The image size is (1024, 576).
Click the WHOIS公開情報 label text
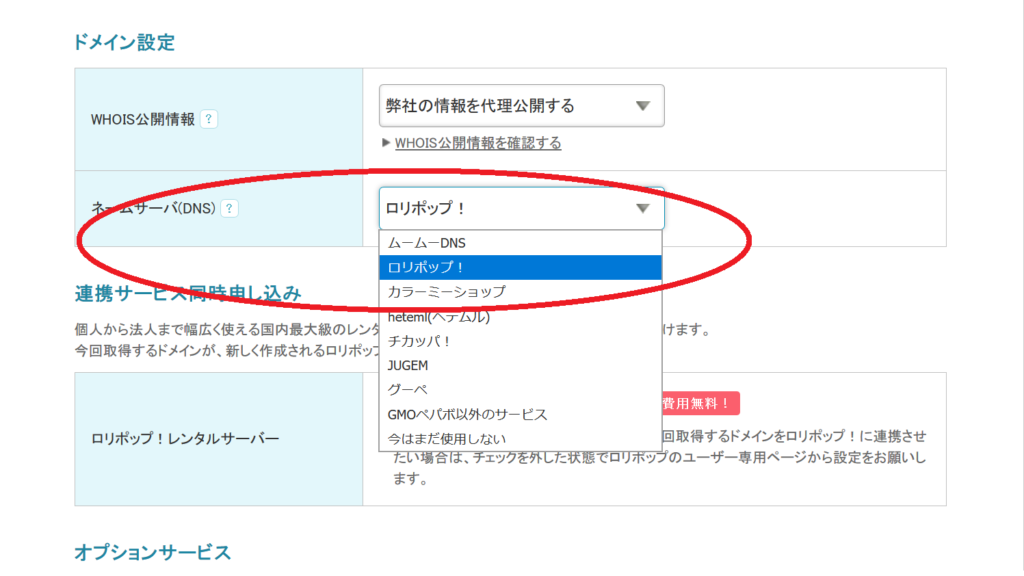pyautogui.click(x=142, y=120)
